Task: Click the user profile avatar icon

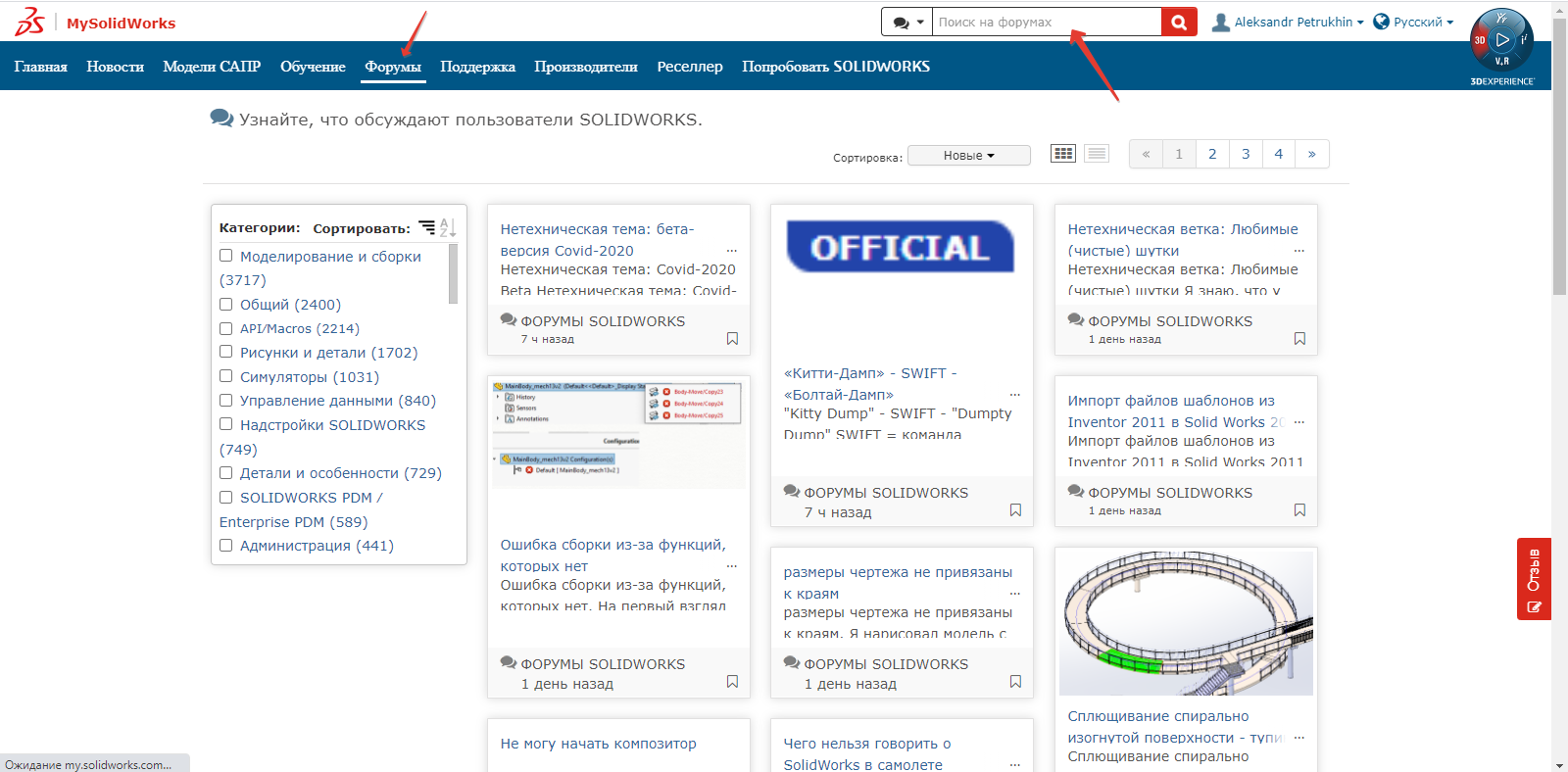Action: (1221, 22)
